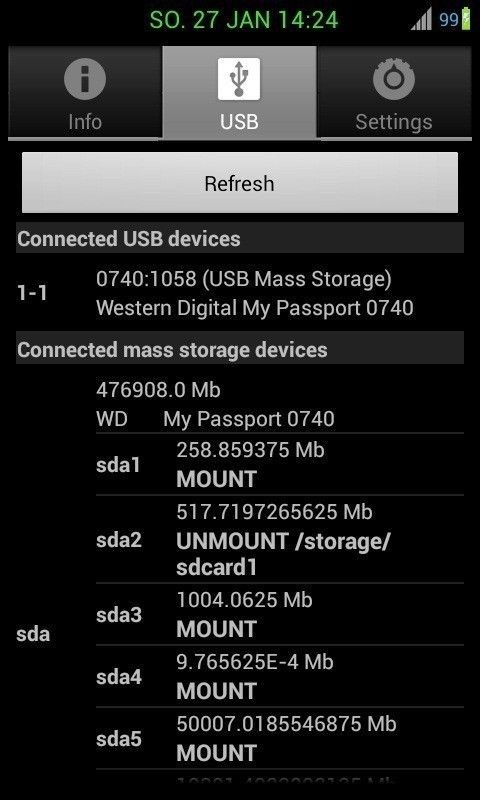Screen dimensions: 480x800
Task: Mount the sda5 partition
Action: pyautogui.click(x=216, y=753)
